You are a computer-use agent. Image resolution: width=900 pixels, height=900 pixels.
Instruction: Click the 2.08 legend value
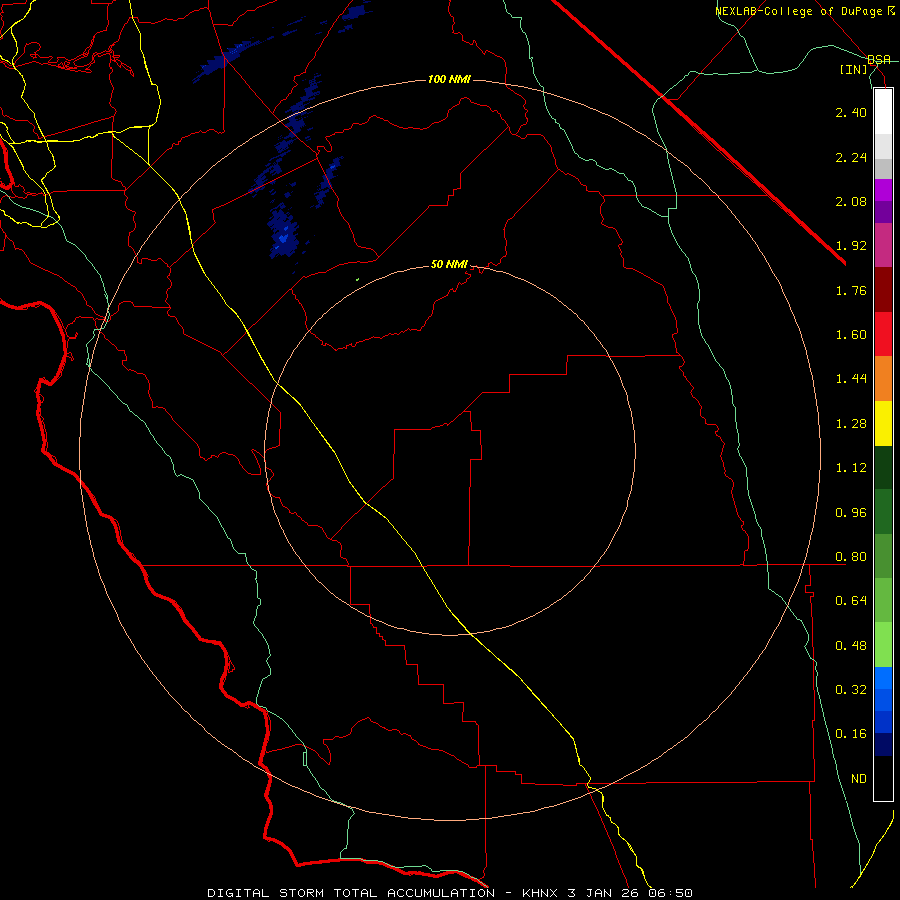click(851, 201)
